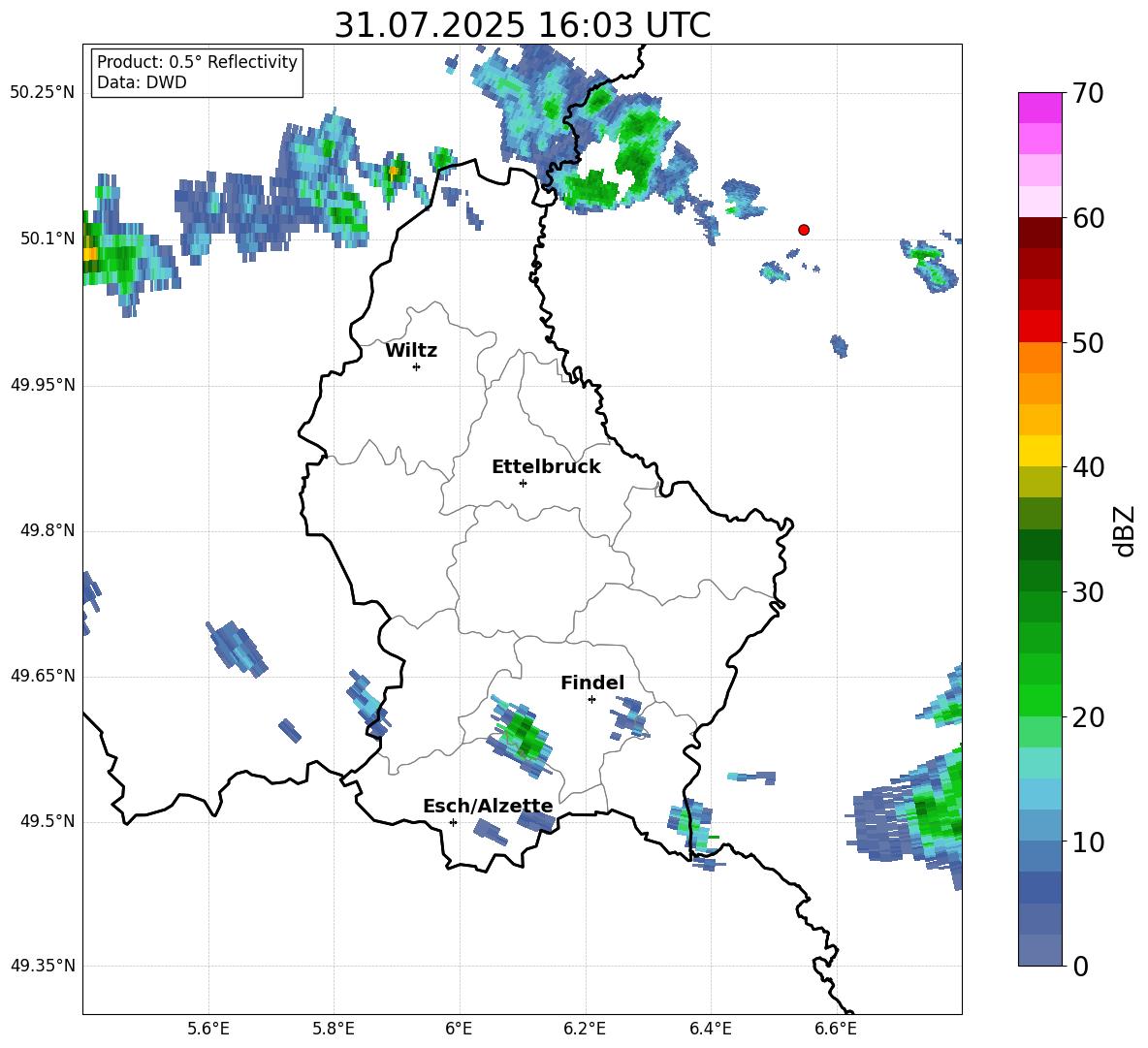Click the Wiltz station cross marker
Viewport: 1148px width, 1048px height.
point(417,366)
